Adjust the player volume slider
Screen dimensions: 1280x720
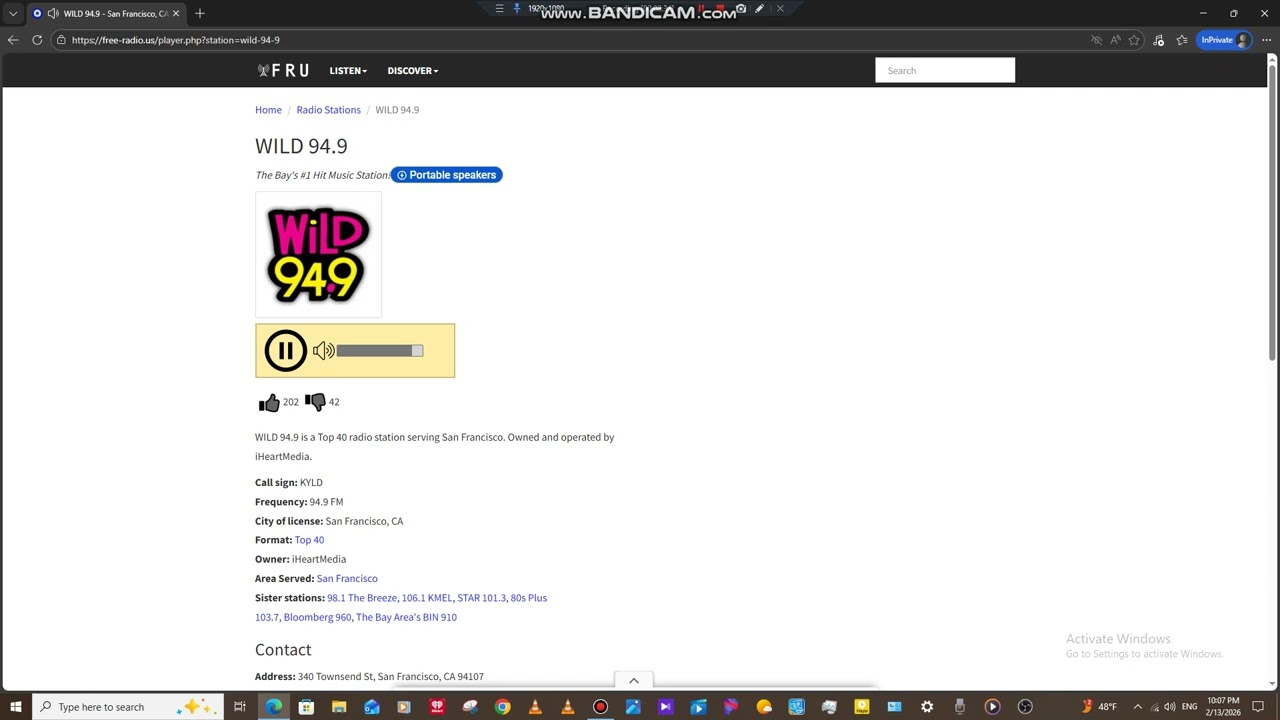point(380,351)
